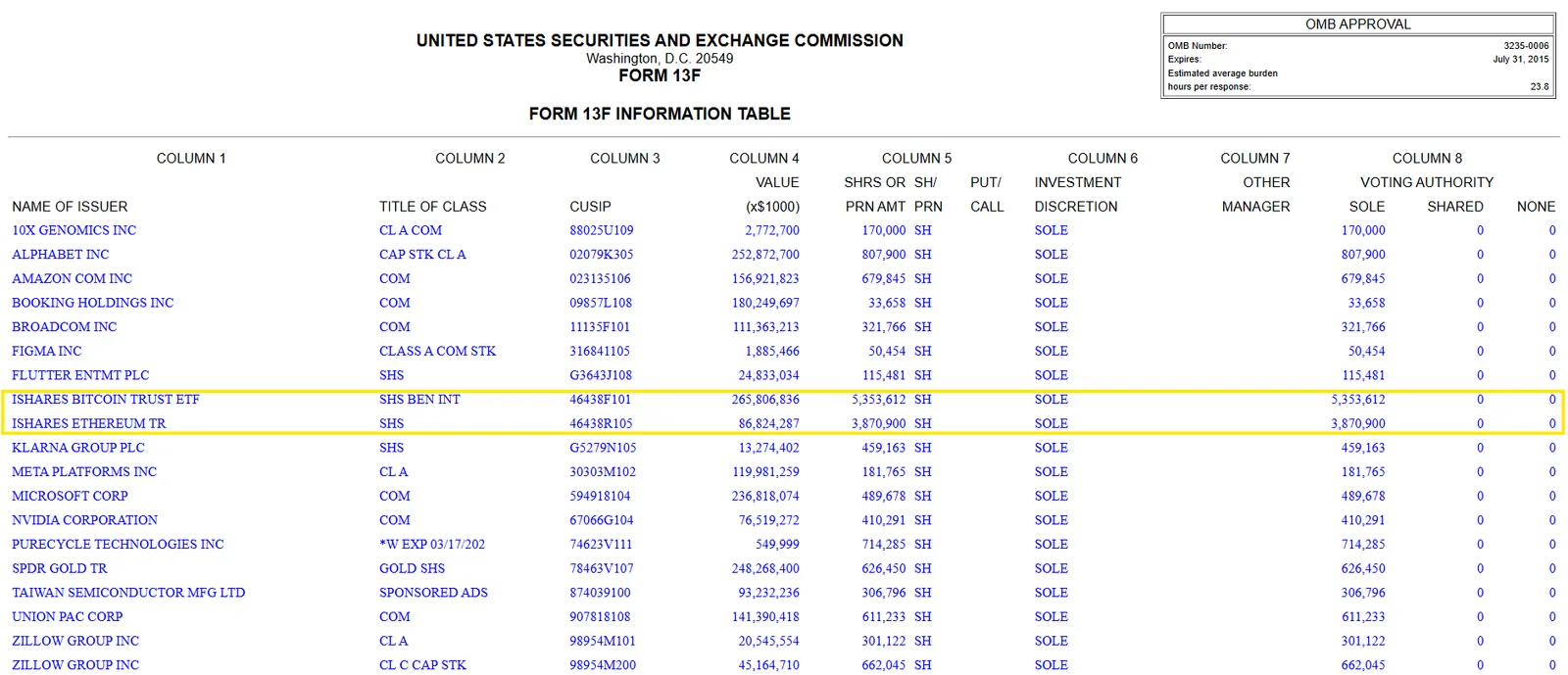Click the NAME OF ISSUER column header

pyautogui.click(x=70, y=207)
